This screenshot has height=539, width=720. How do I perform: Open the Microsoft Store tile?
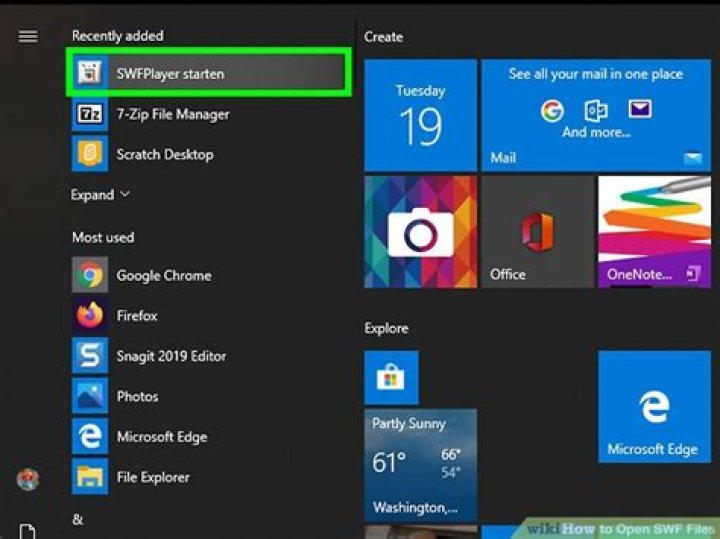391,377
